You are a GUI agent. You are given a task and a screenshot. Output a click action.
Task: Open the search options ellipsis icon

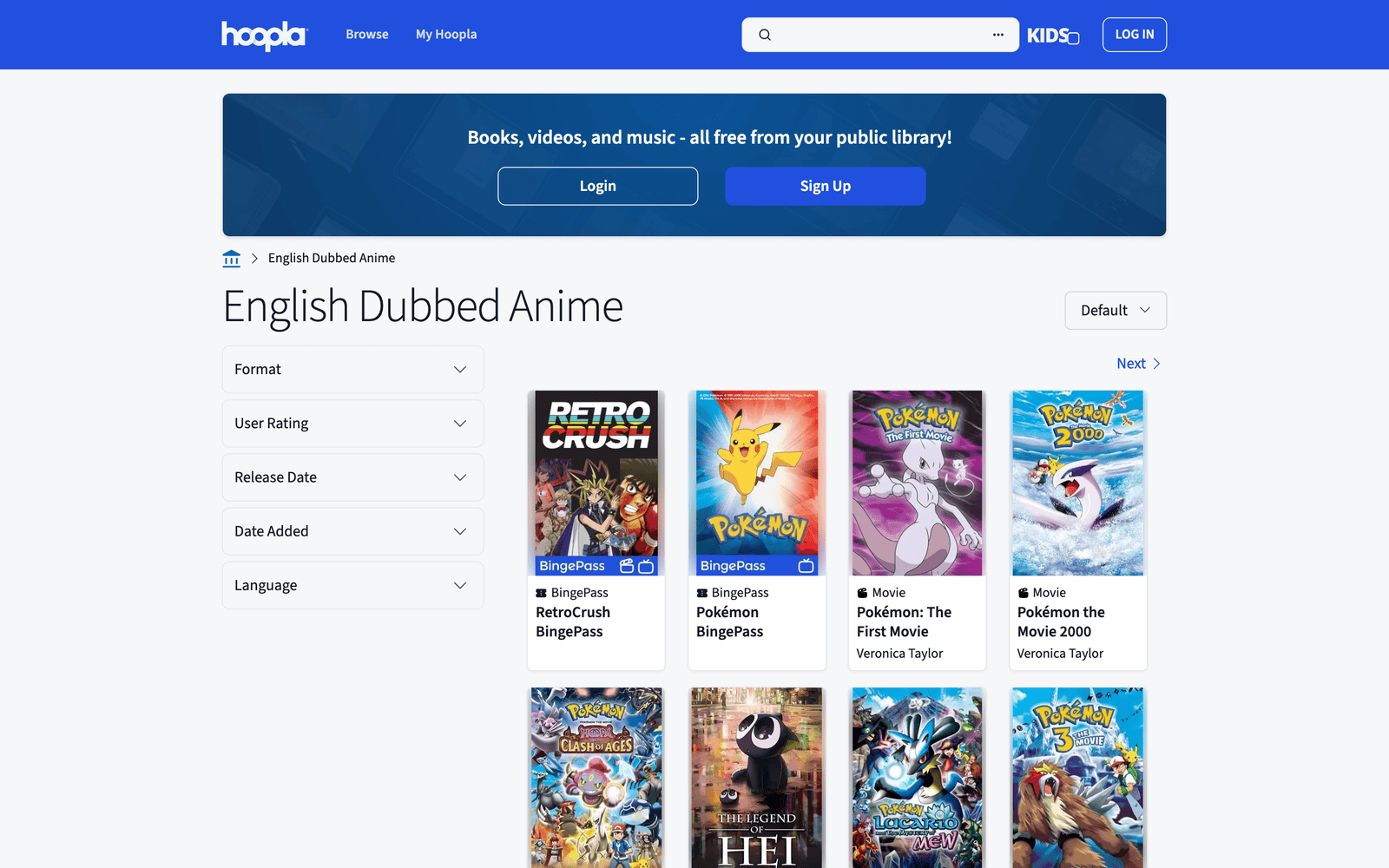click(998, 35)
